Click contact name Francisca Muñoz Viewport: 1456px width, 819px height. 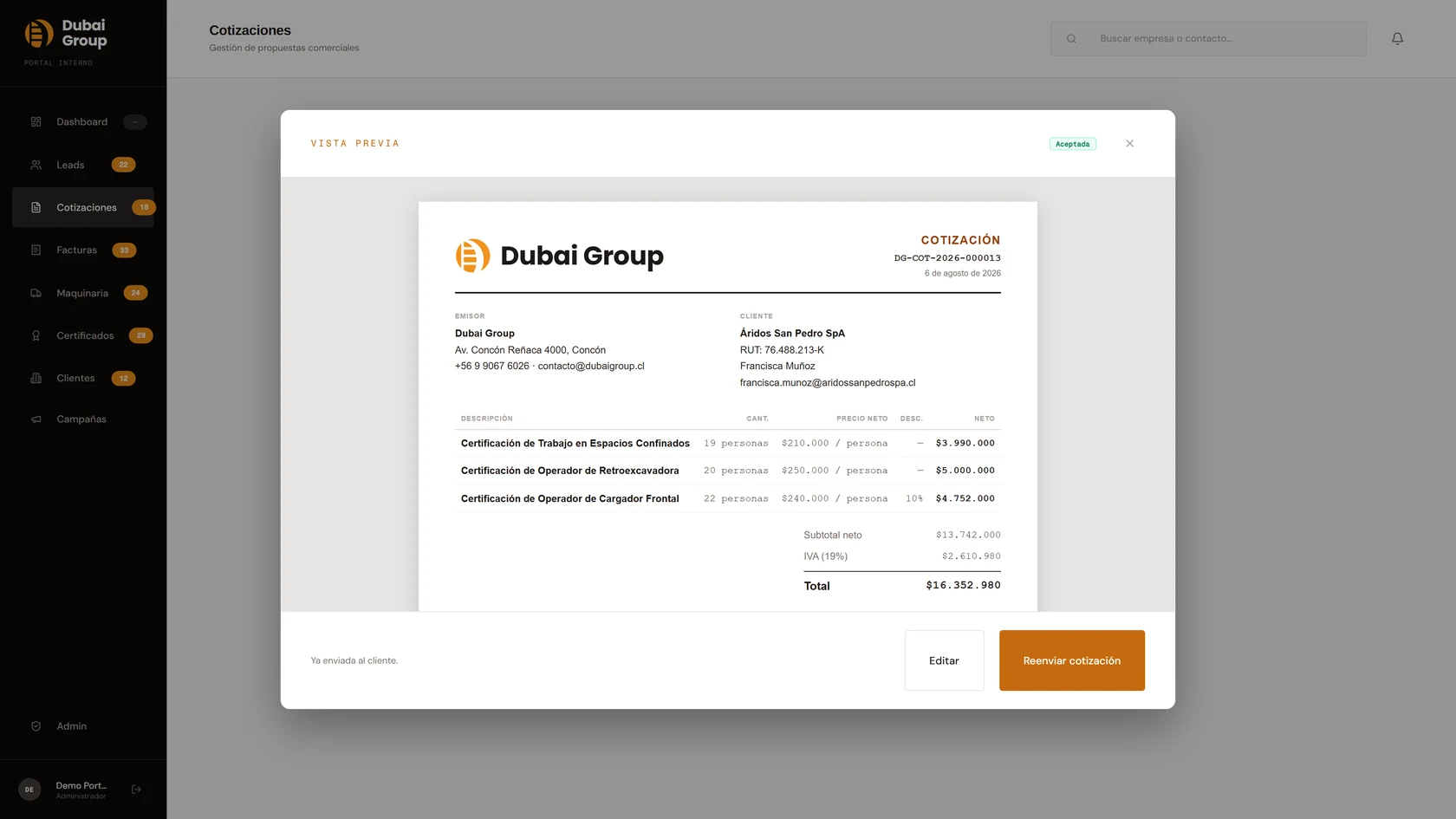(x=777, y=367)
